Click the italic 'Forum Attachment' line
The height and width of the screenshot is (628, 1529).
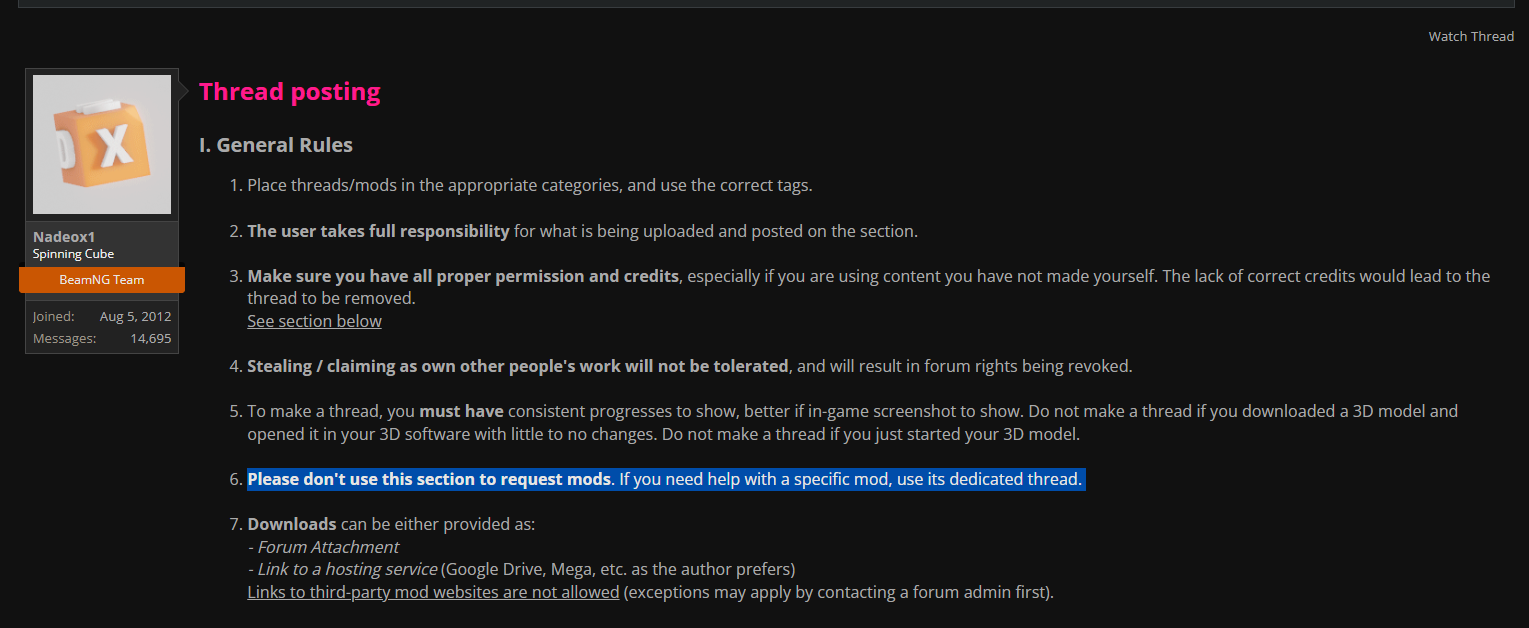323,547
